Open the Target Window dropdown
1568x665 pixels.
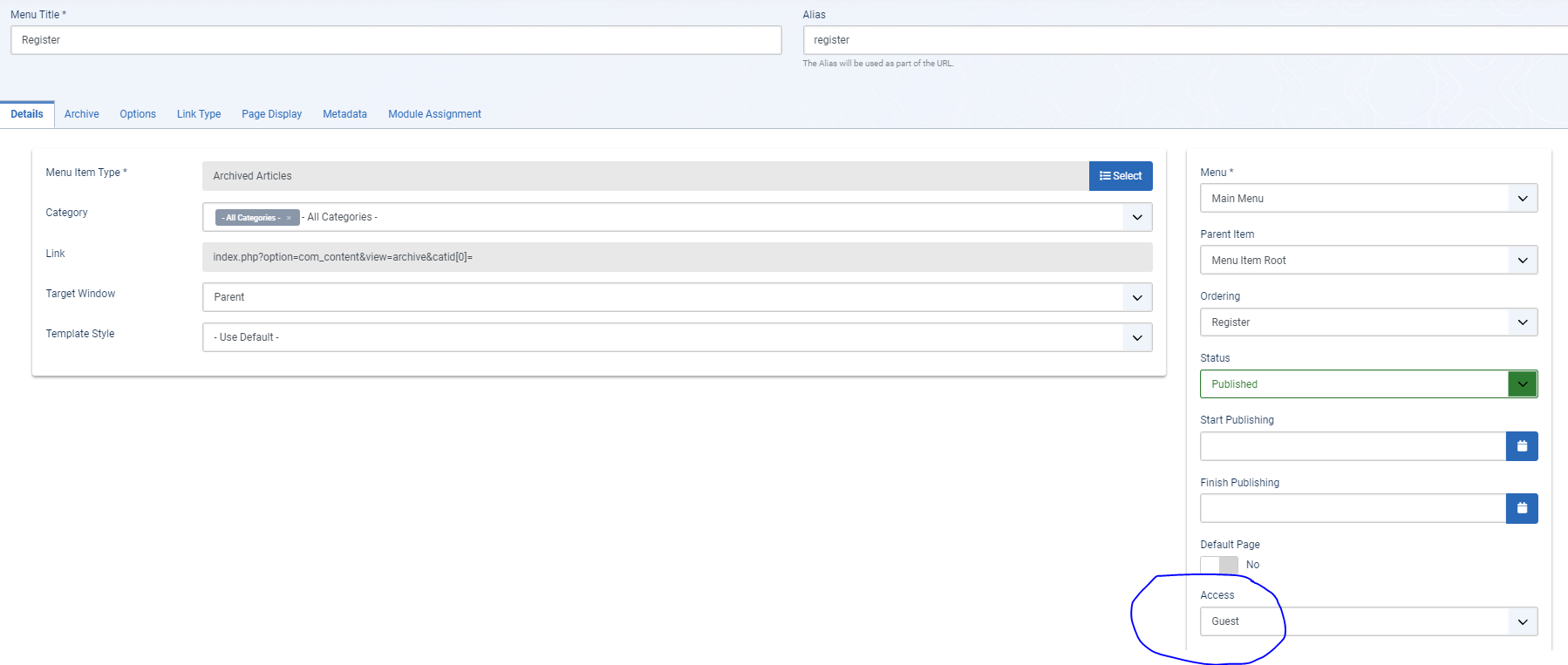point(678,297)
